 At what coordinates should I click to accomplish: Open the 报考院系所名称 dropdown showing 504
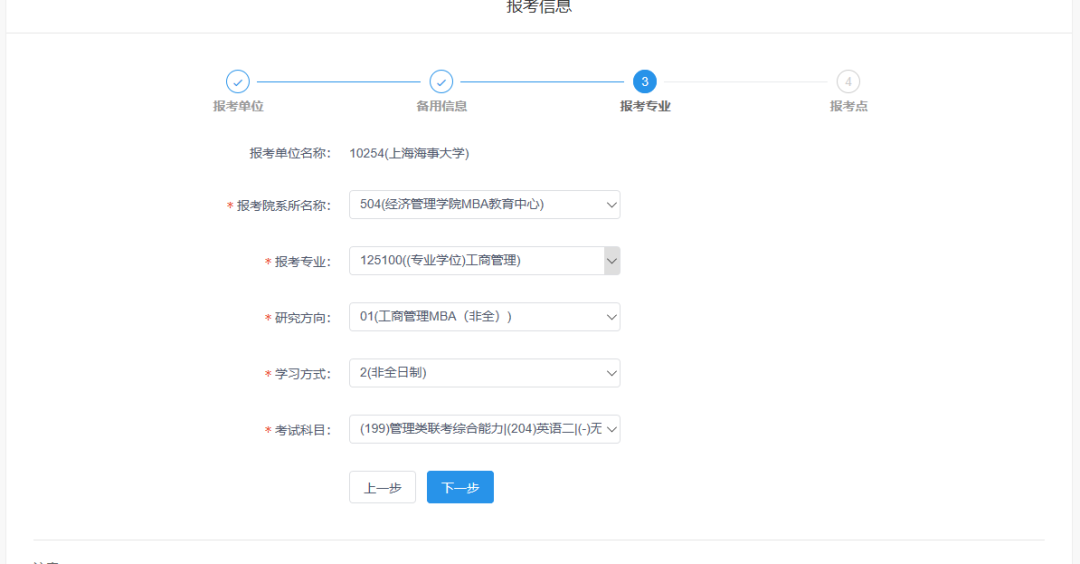(484, 205)
